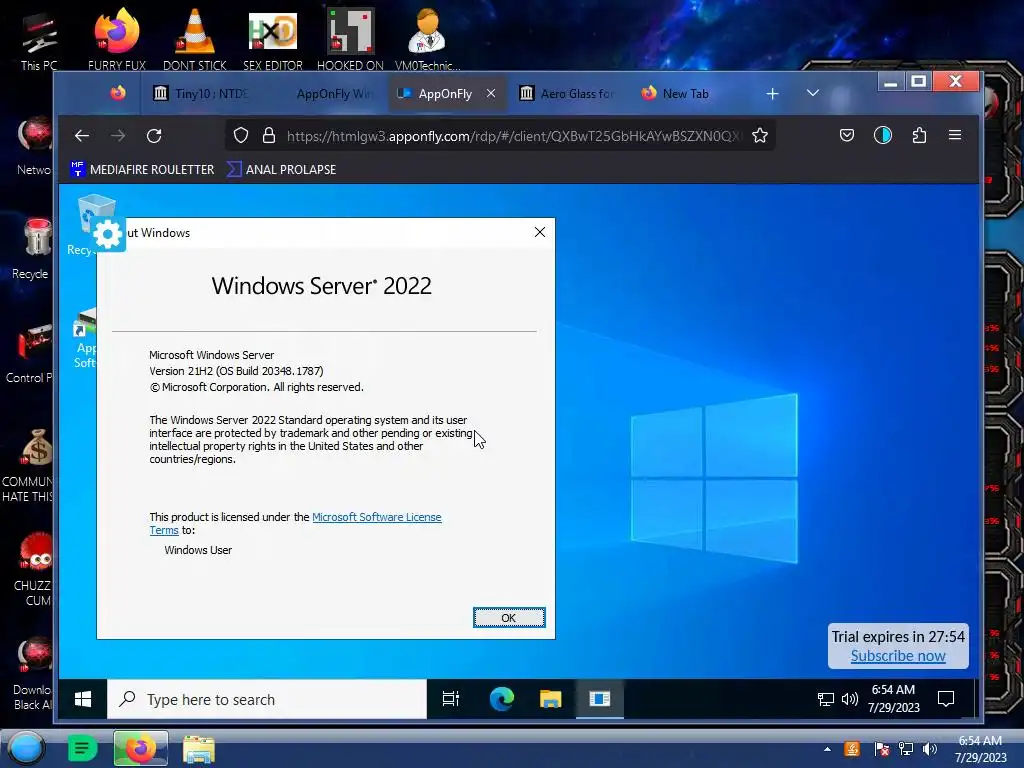Launch Microsoft Edge from remote taskbar

502,699
